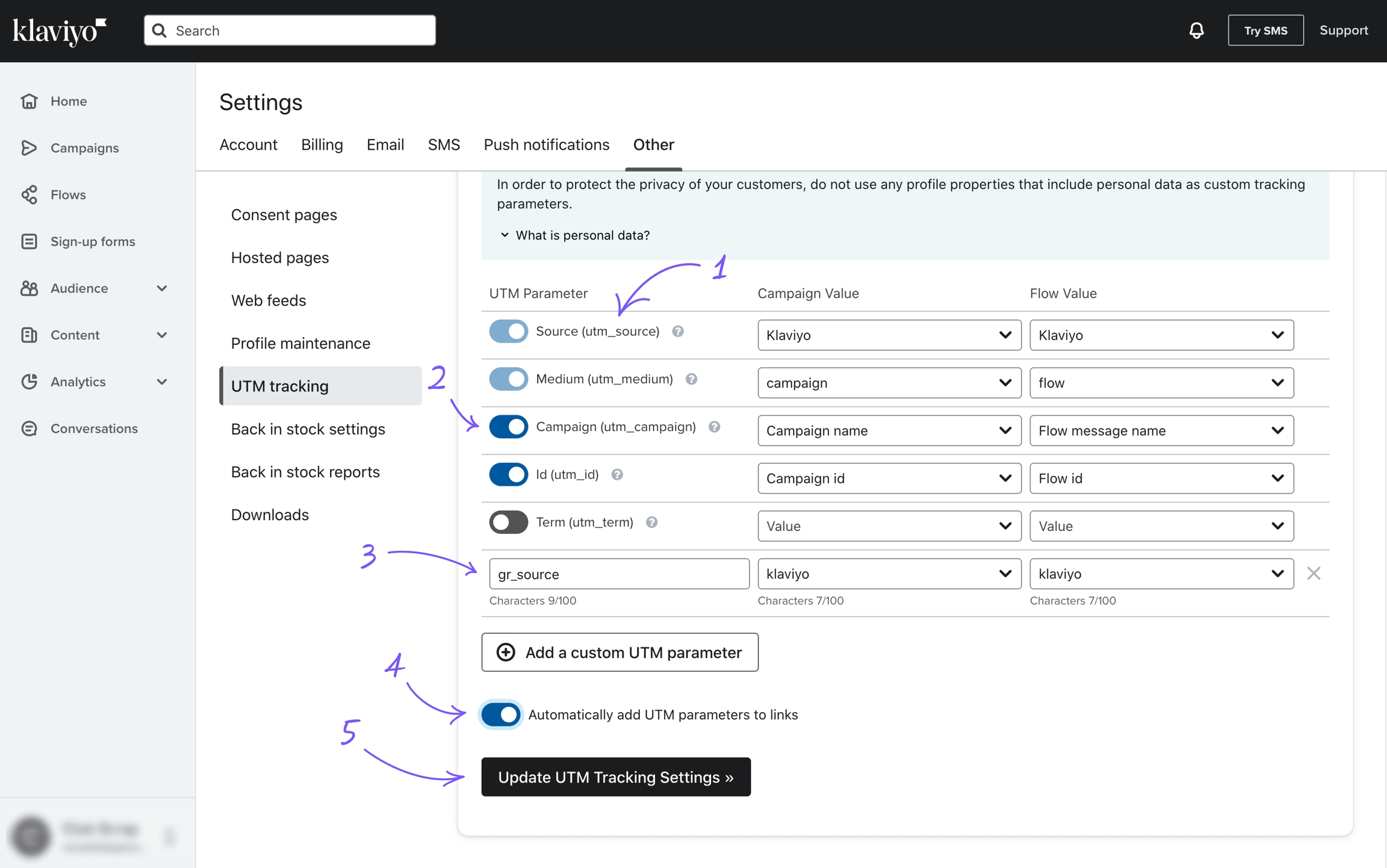Click the Home icon in sidebar
This screenshot has width=1387, height=868.
pos(29,101)
